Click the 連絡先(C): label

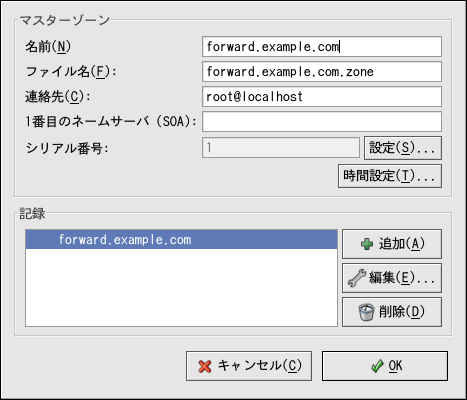coord(58,97)
